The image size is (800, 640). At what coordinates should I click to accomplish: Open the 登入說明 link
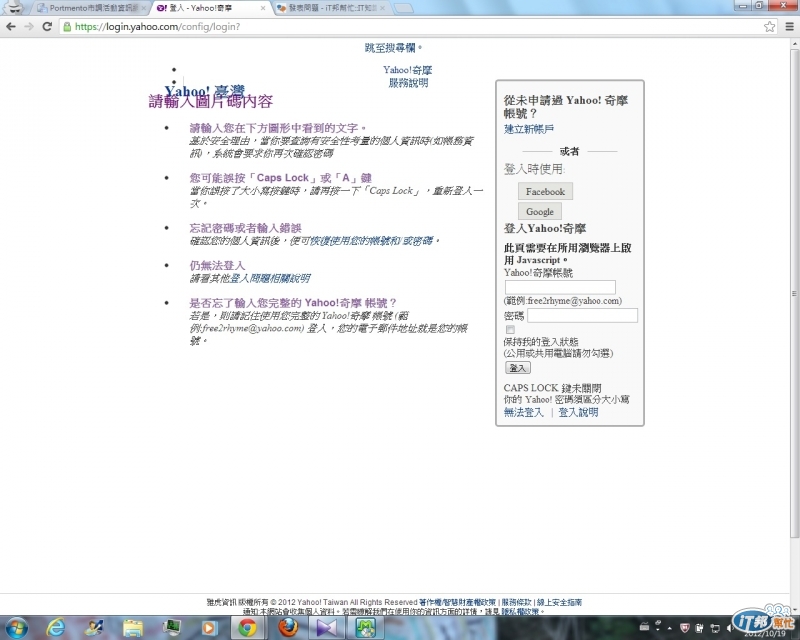click(578, 412)
